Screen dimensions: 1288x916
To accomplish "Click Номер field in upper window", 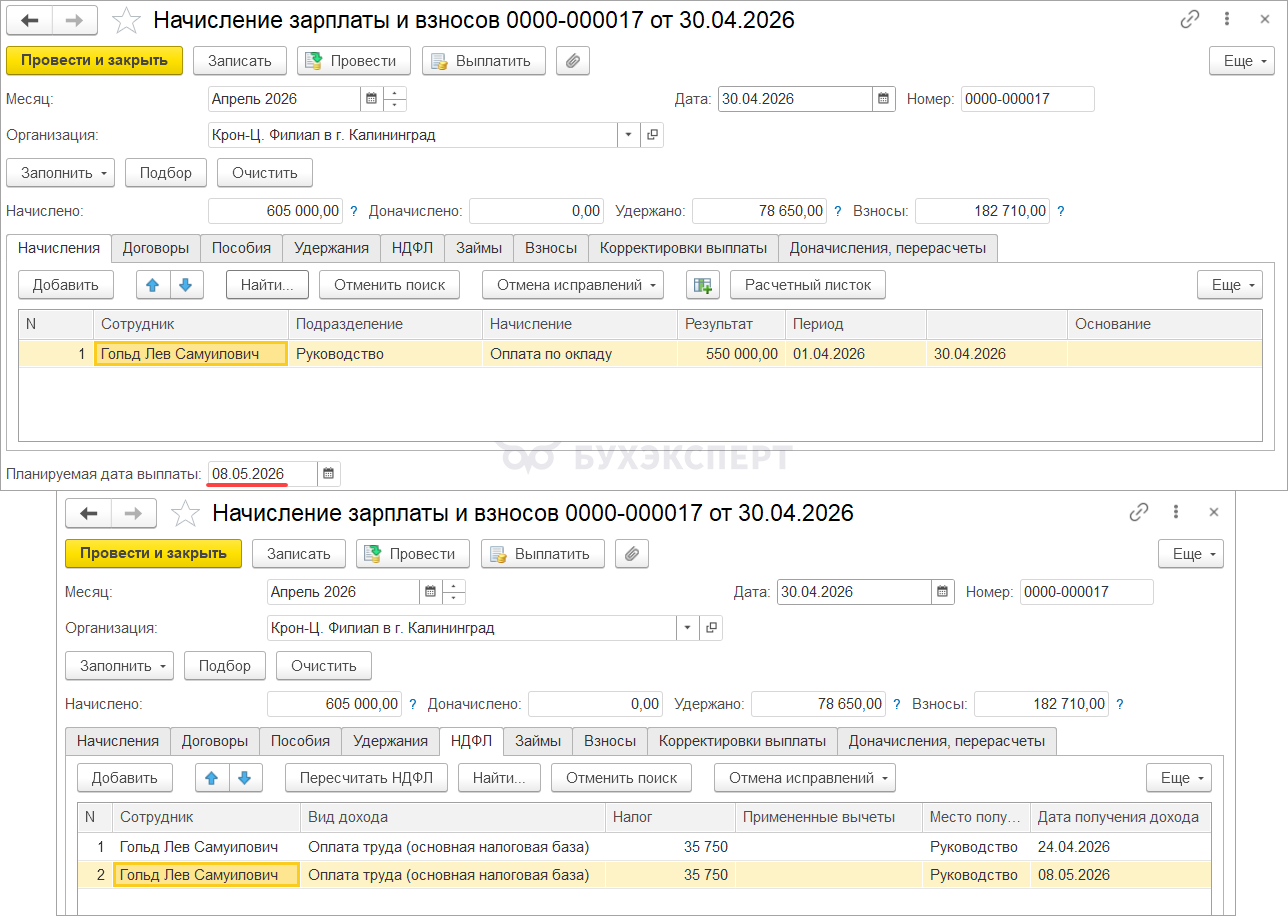I will 1028,99.
